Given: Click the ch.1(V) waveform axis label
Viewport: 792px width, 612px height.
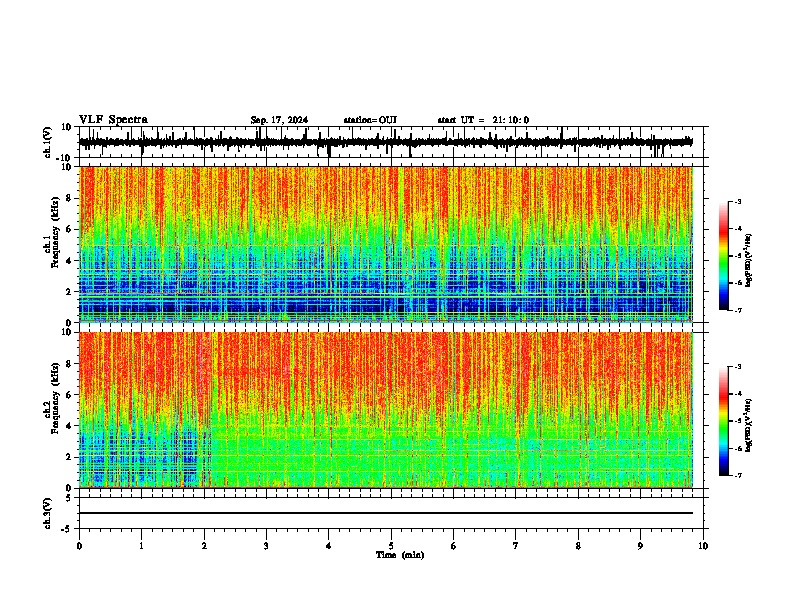Looking at the screenshot, I should click(48, 142).
